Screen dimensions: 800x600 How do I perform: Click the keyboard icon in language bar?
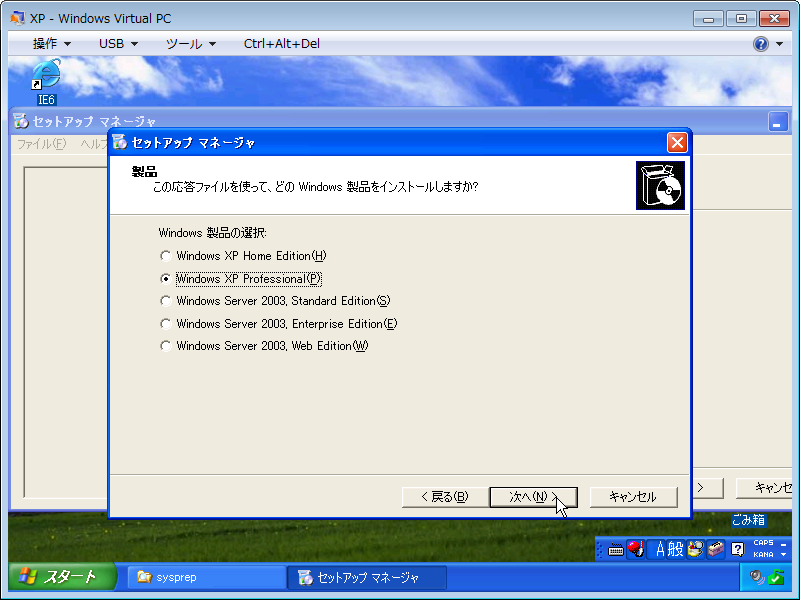click(x=616, y=550)
